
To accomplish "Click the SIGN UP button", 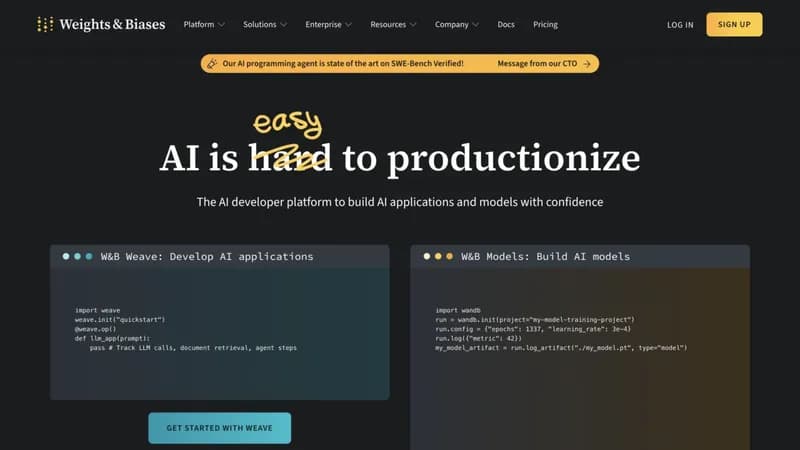I will click(734, 24).
